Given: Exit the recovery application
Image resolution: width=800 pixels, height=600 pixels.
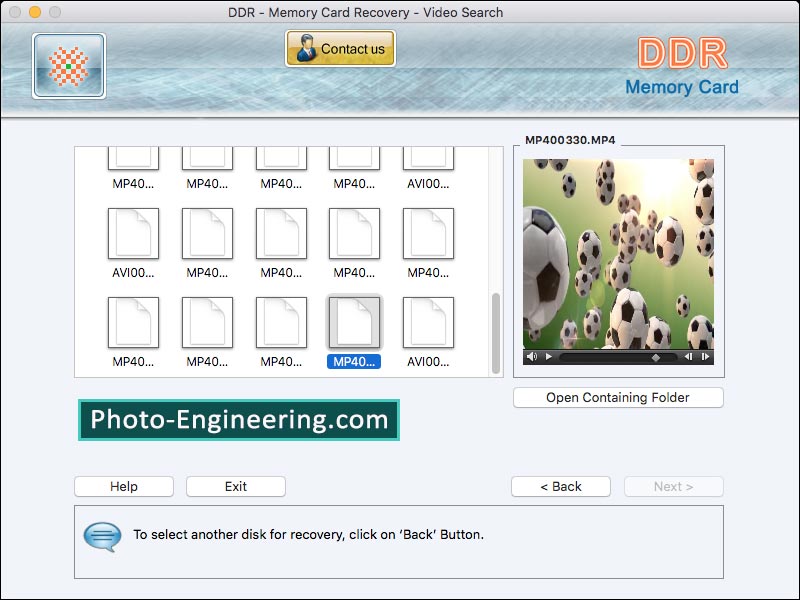Looking at the screenshot, I should click(235, 486).
